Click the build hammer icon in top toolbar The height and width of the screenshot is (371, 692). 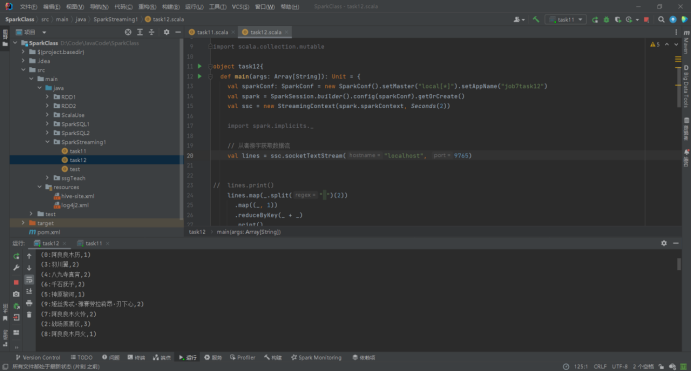click(x=536, y=19)
